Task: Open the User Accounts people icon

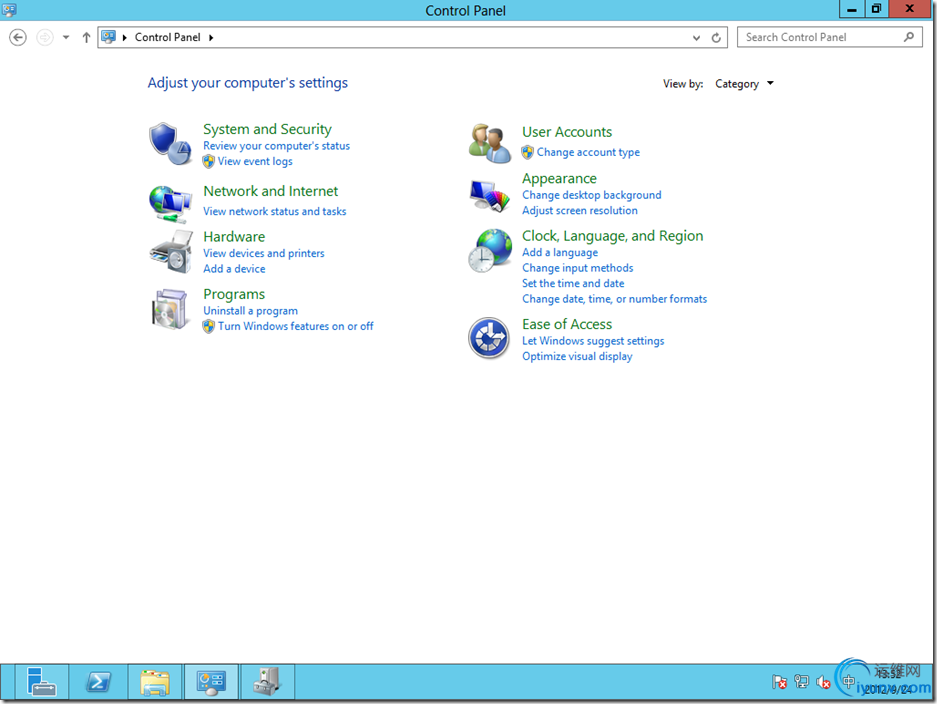Action: (489, 143)
